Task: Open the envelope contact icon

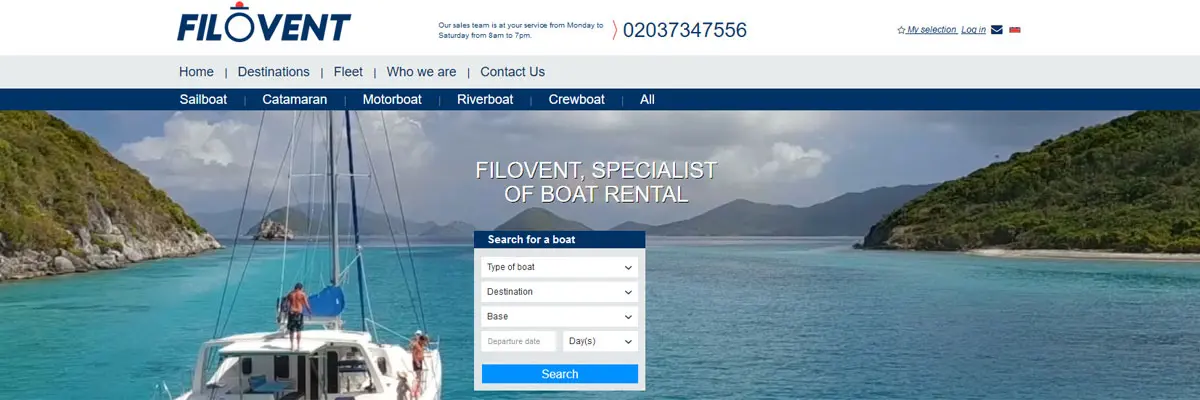Action: point(997,30)
